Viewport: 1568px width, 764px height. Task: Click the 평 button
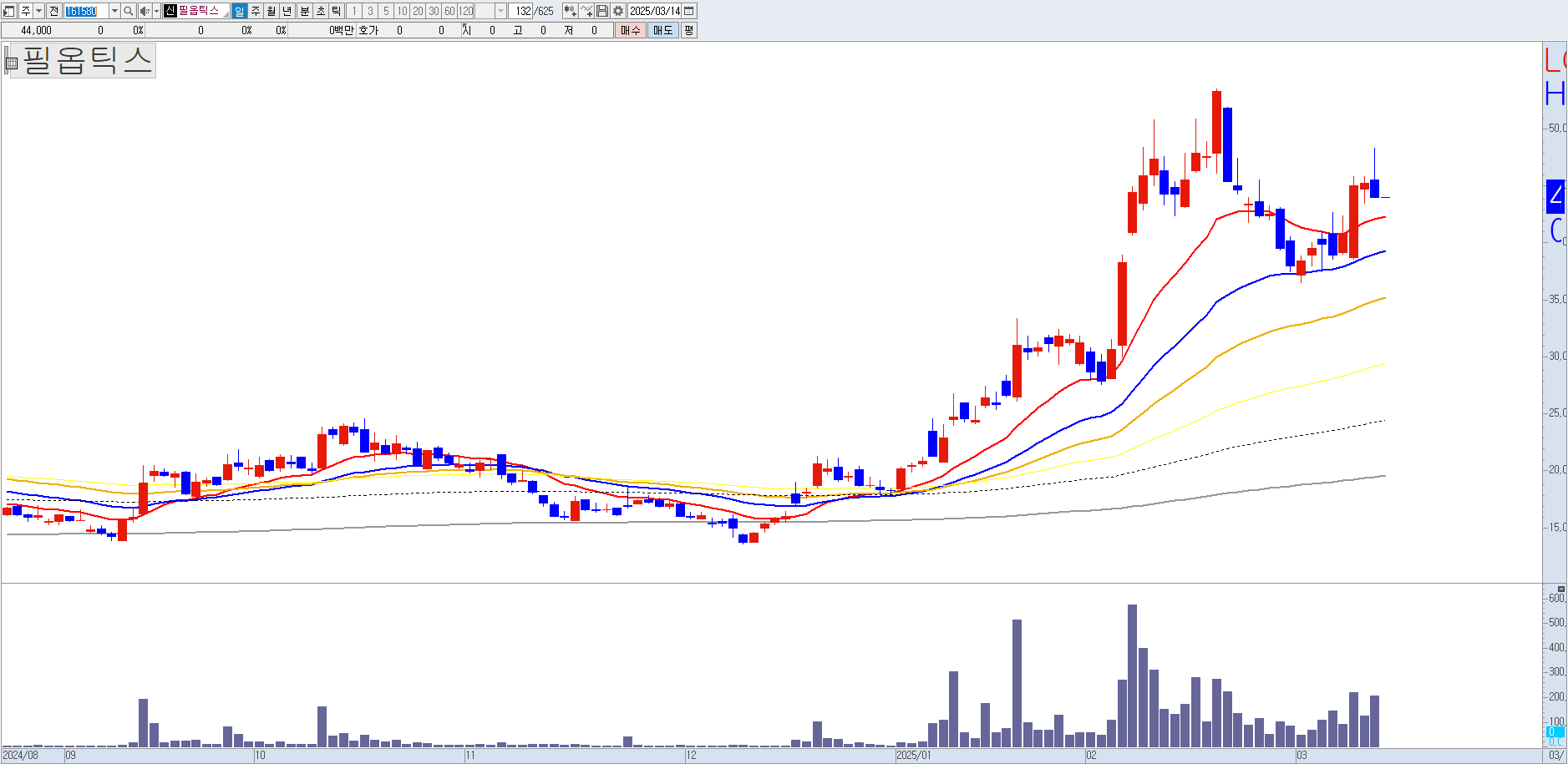(x=688, y=30)
